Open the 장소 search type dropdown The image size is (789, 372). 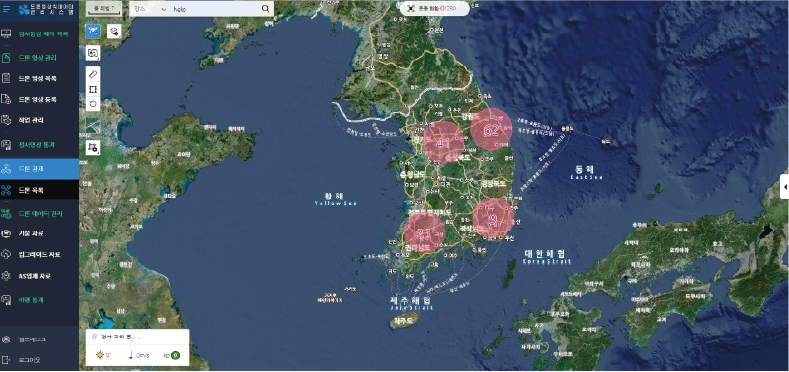(x=149, y=9)
